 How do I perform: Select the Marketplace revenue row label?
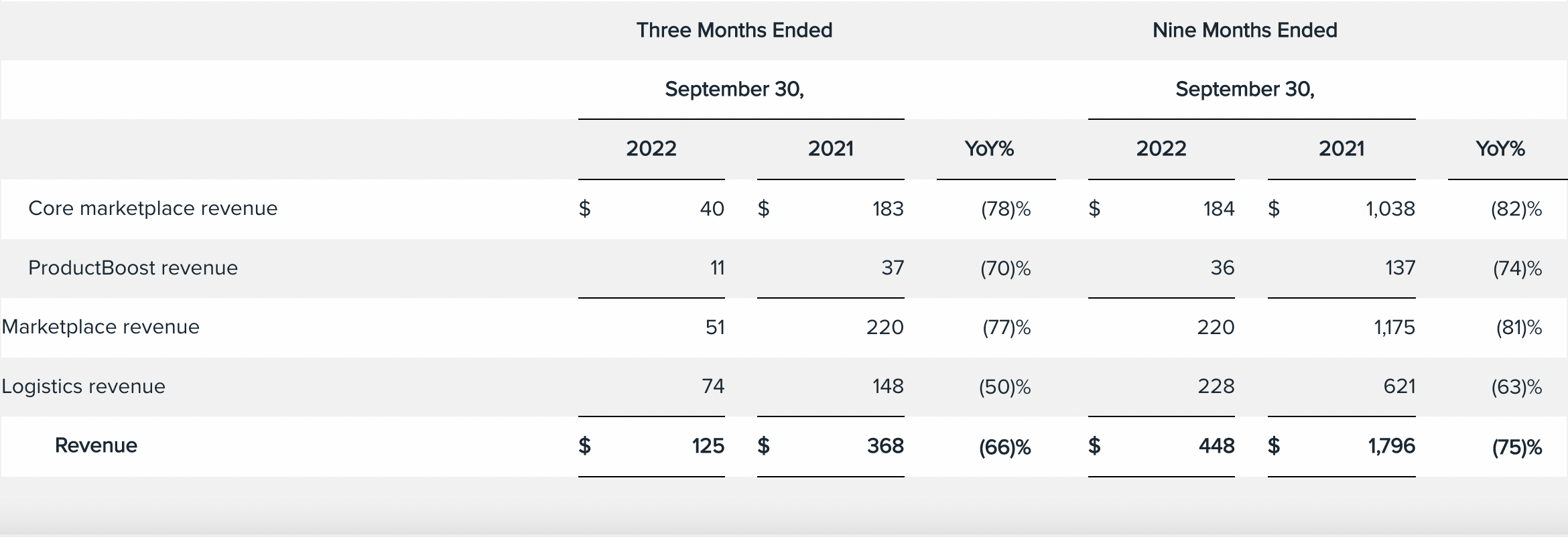(101, 327)
